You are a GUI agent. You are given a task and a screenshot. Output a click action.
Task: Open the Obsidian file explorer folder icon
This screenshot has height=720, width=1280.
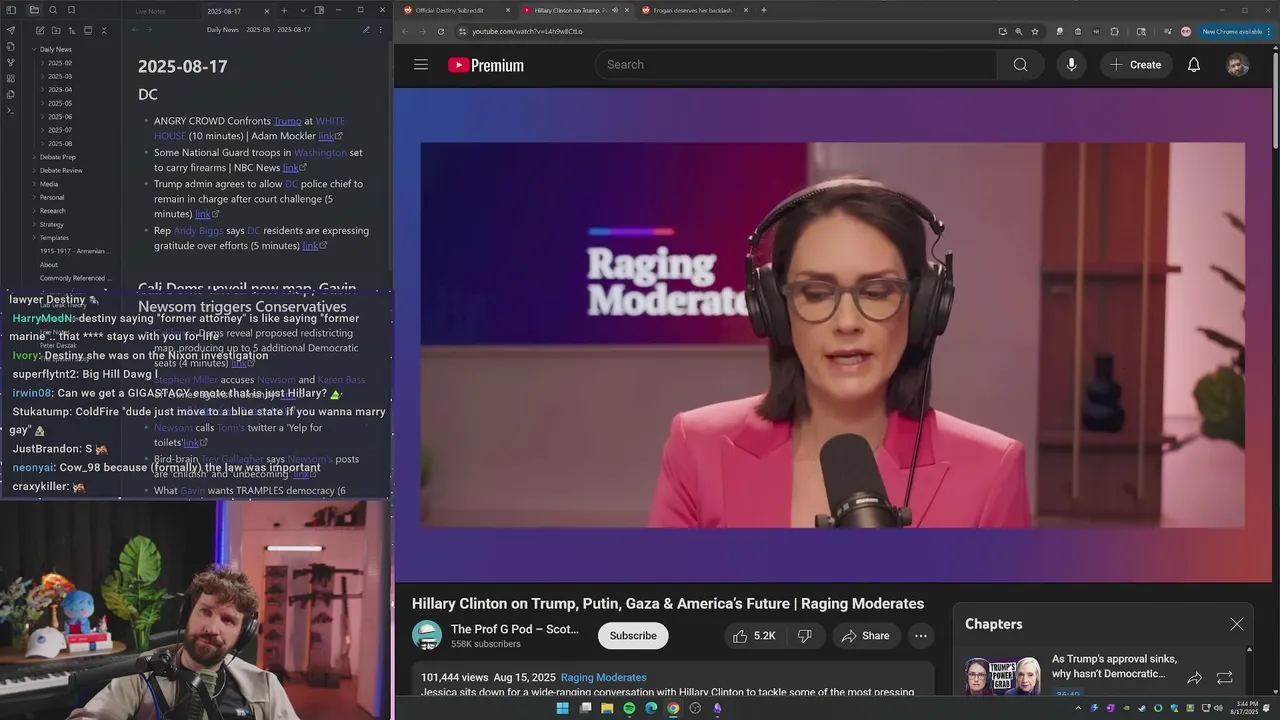[x=35, y=10]
